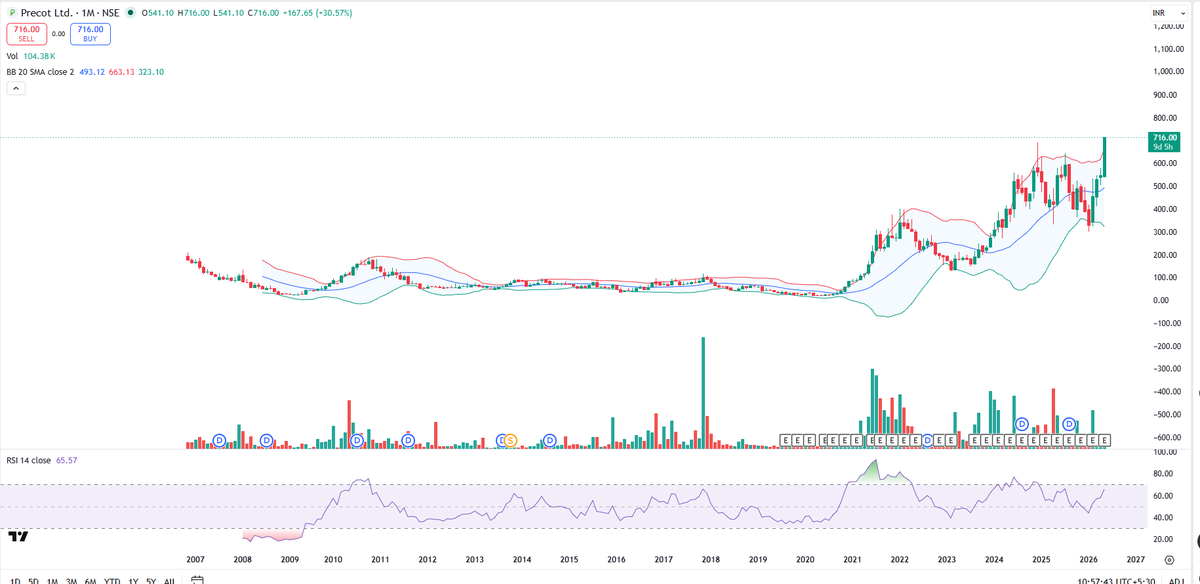Click the orange S split marker in 2013
This screenshot has width=1200, height=584.
point(510,440)
